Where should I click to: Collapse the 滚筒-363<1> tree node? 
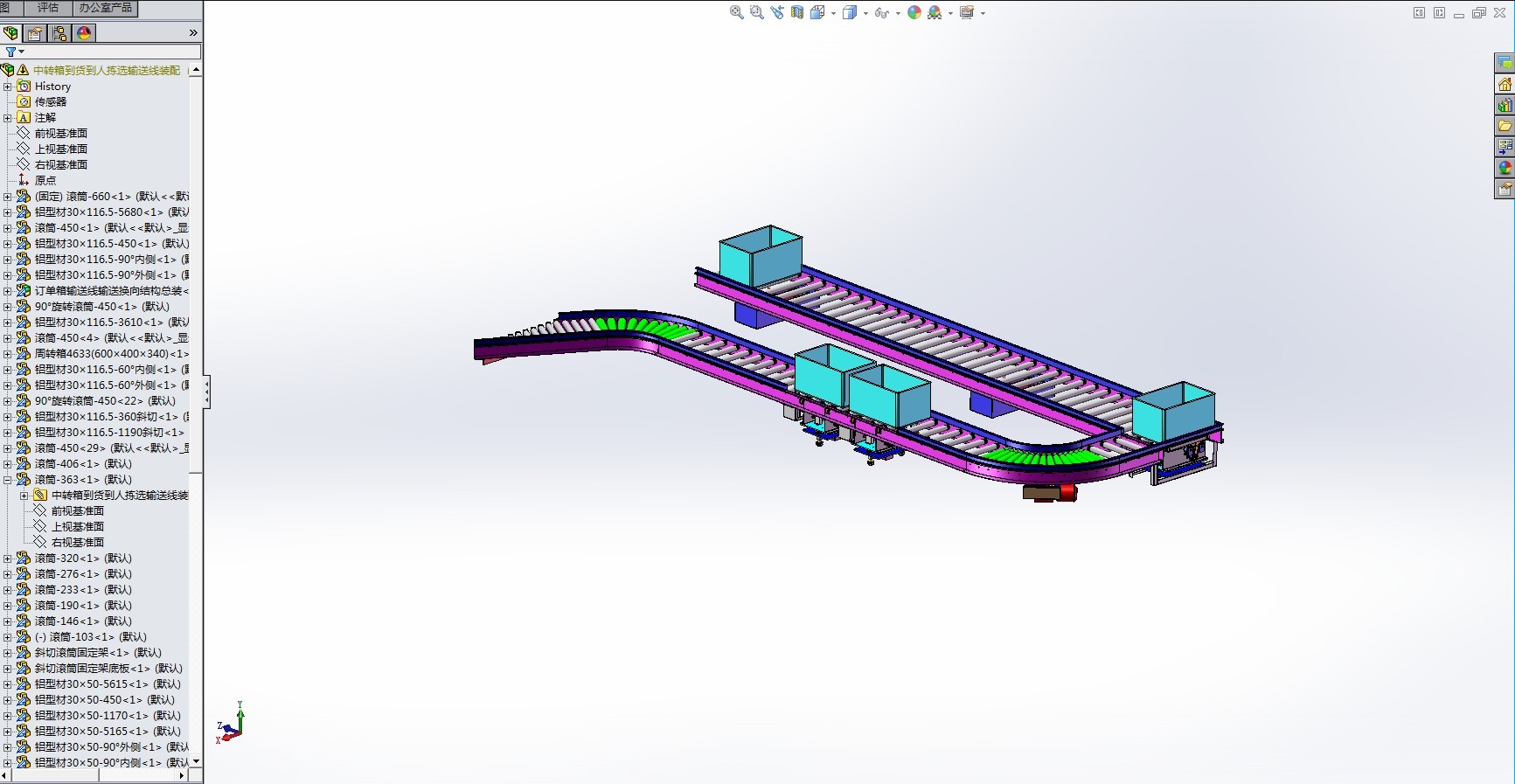(x=8, y=480)
